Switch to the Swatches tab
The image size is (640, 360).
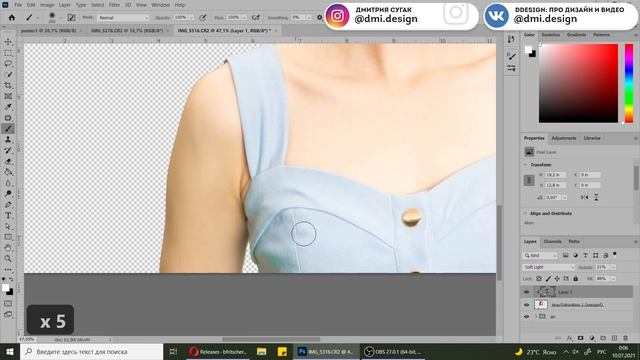551,35
